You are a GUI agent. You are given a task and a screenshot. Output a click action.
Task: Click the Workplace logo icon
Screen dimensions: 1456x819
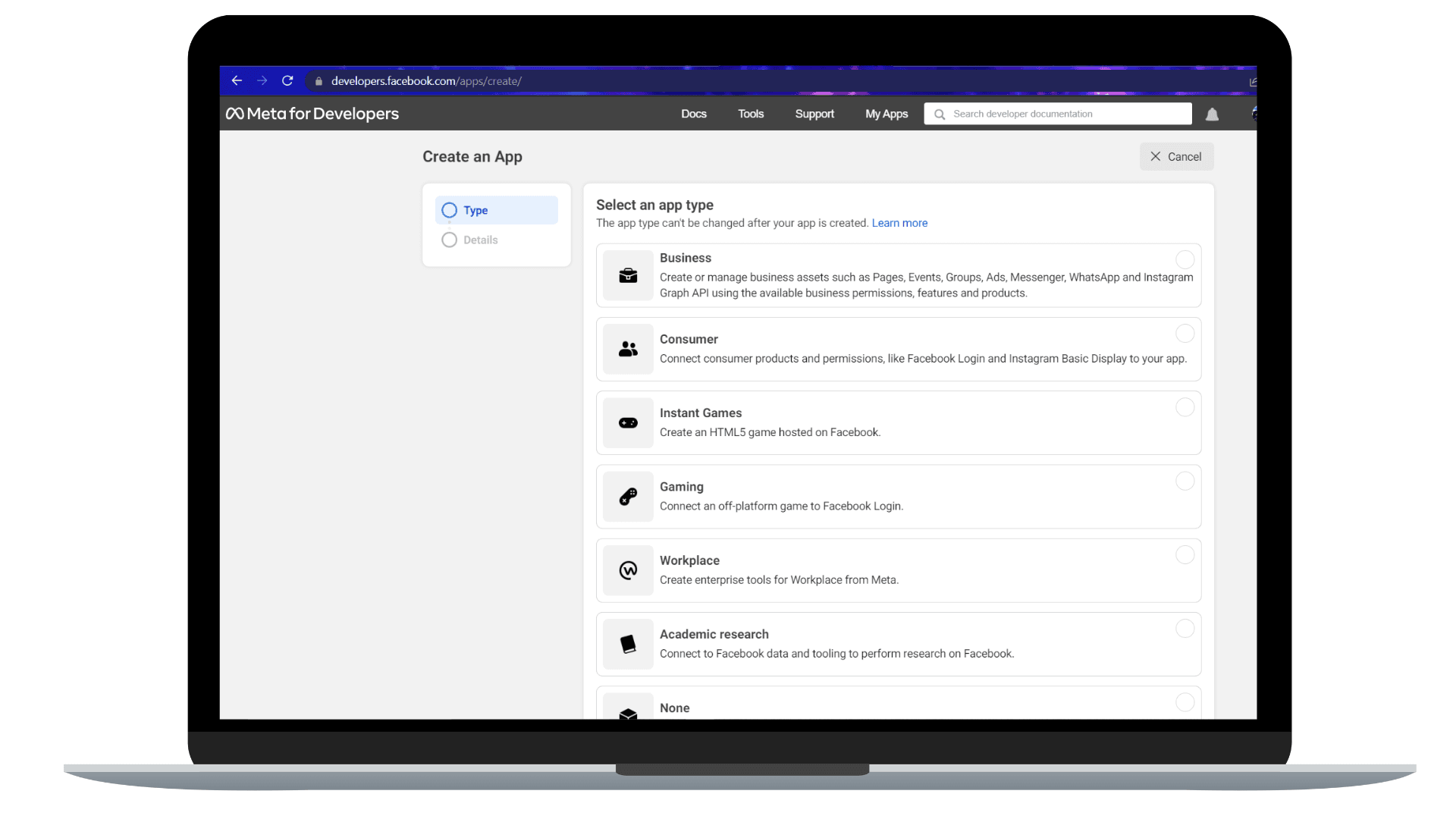click(x=628, y=570)
